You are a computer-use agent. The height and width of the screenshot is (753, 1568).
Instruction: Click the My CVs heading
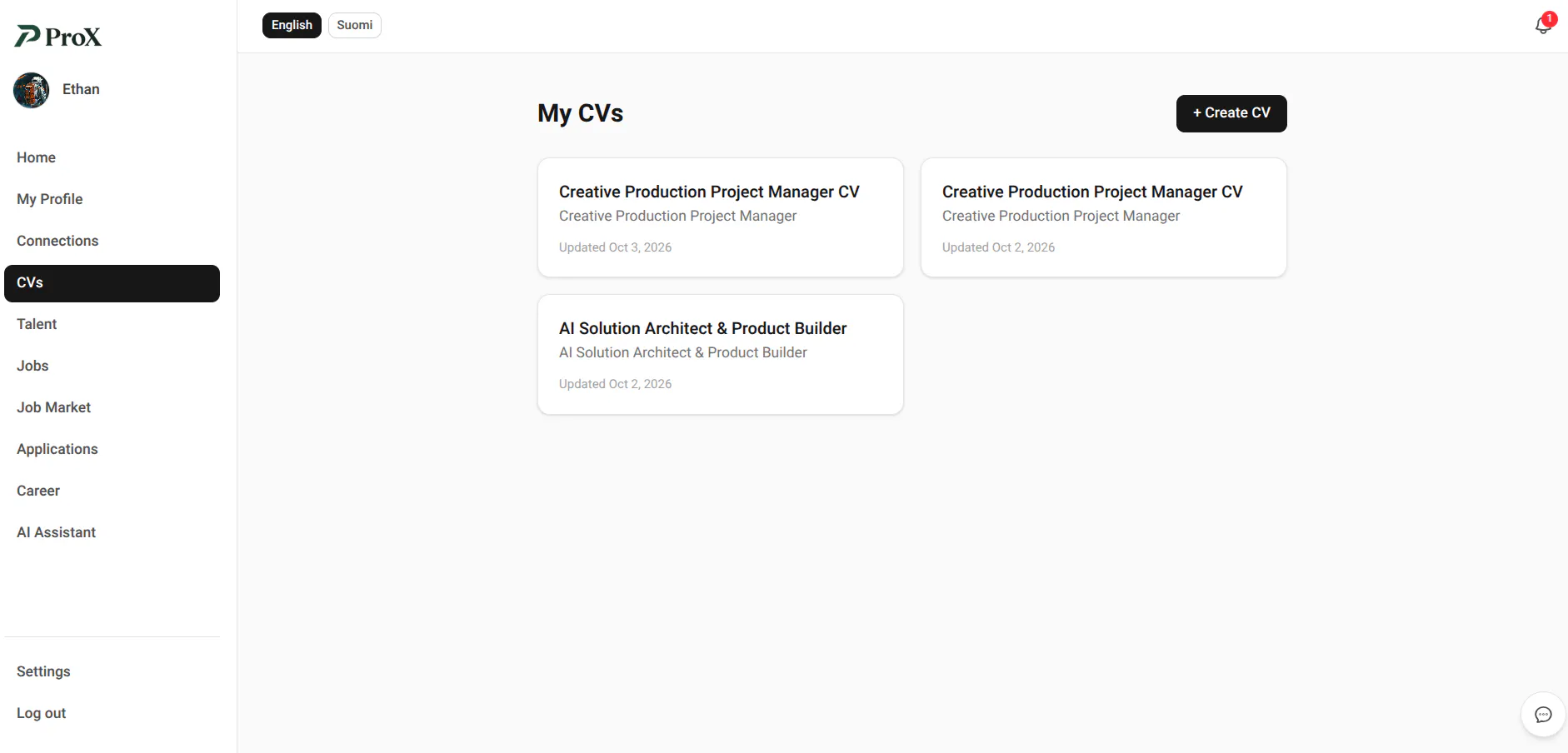click(581, 113)
